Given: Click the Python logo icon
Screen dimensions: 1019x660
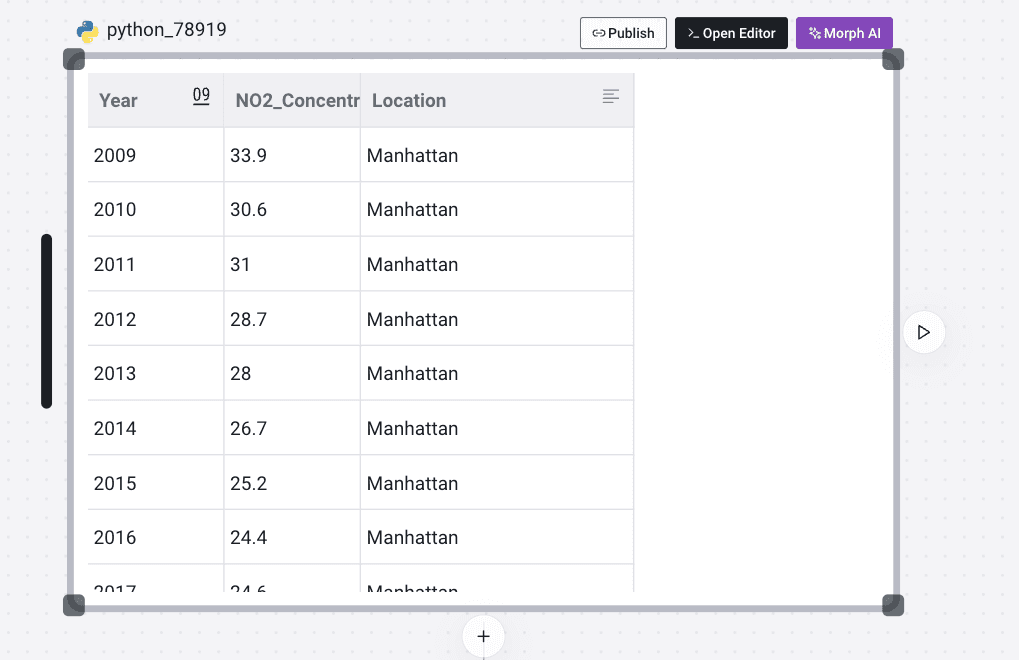Looking at the screenshot, I should coord(88,32).
